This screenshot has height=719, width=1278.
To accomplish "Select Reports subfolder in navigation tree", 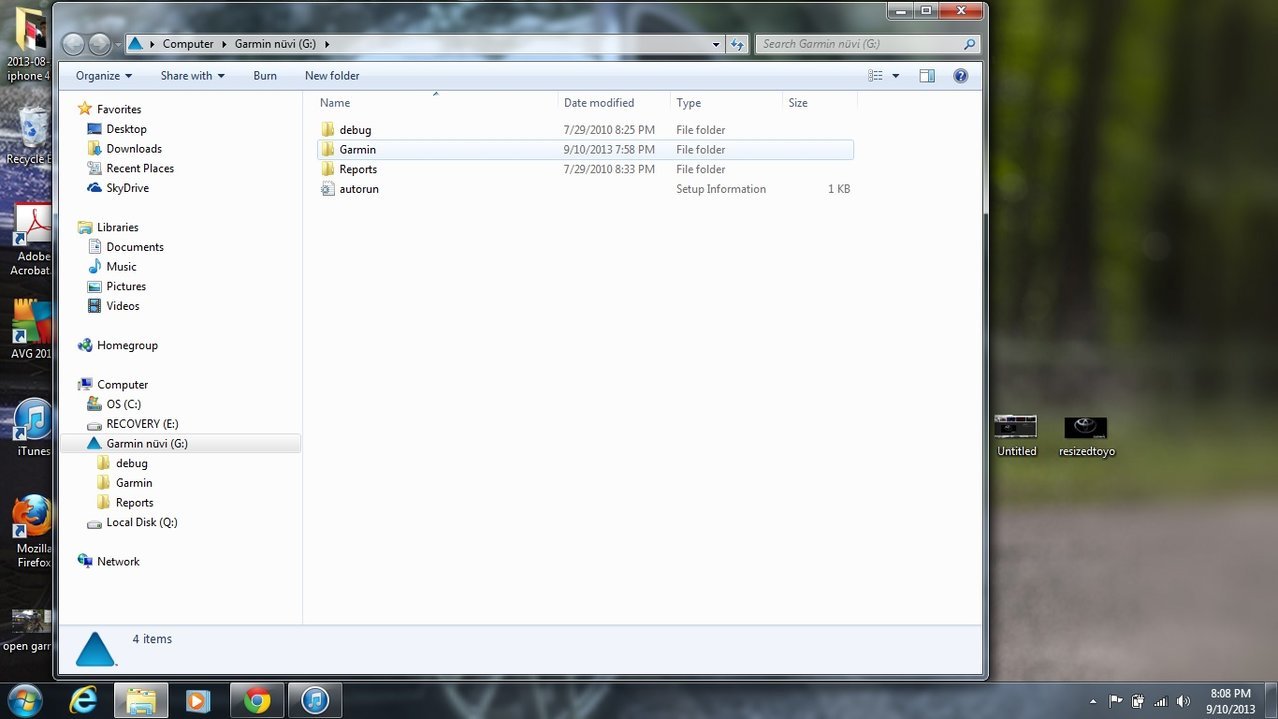I will click(134, 503).
